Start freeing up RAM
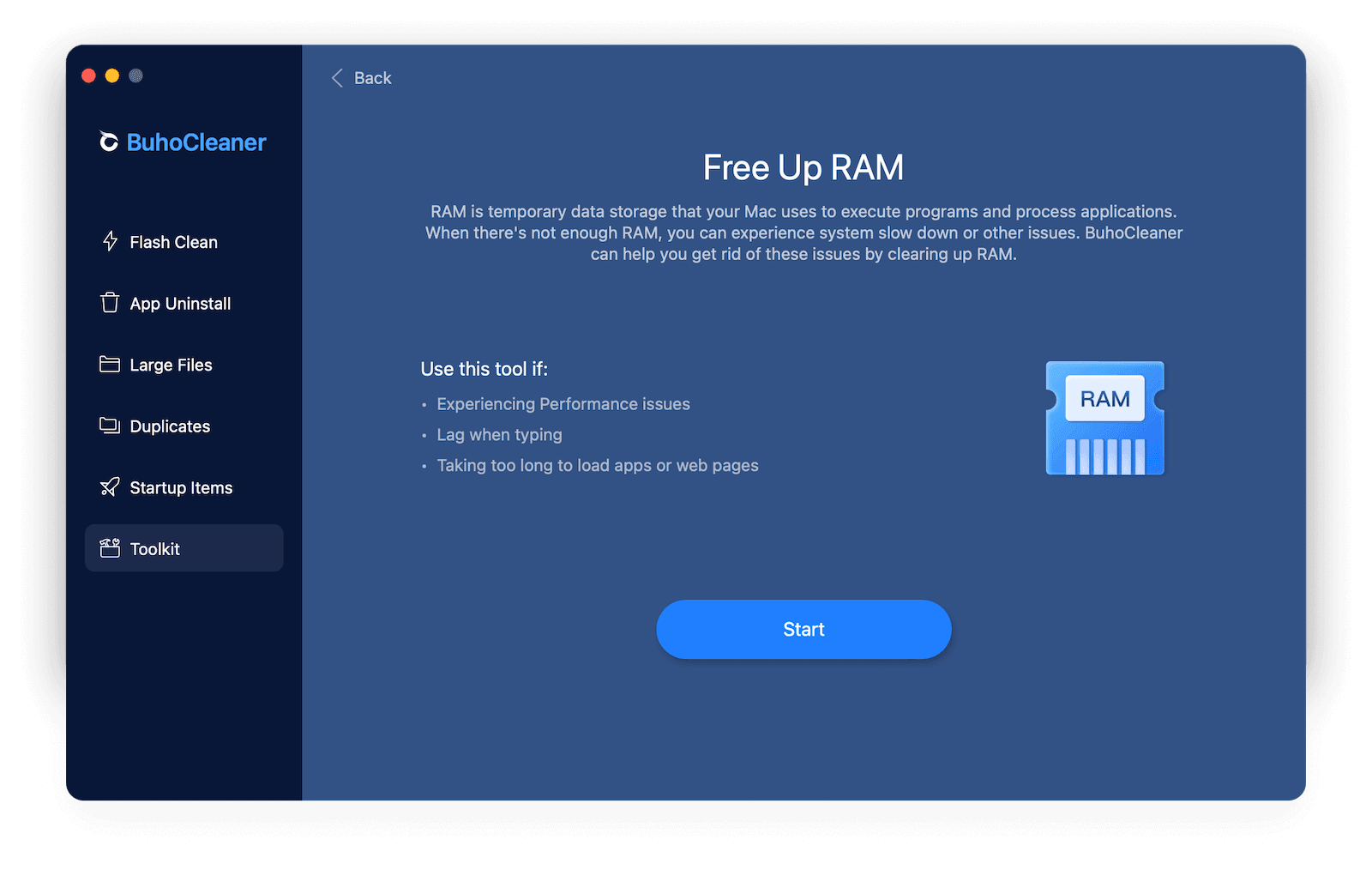Screen dimensions: 1372x888 pos(803,629)
